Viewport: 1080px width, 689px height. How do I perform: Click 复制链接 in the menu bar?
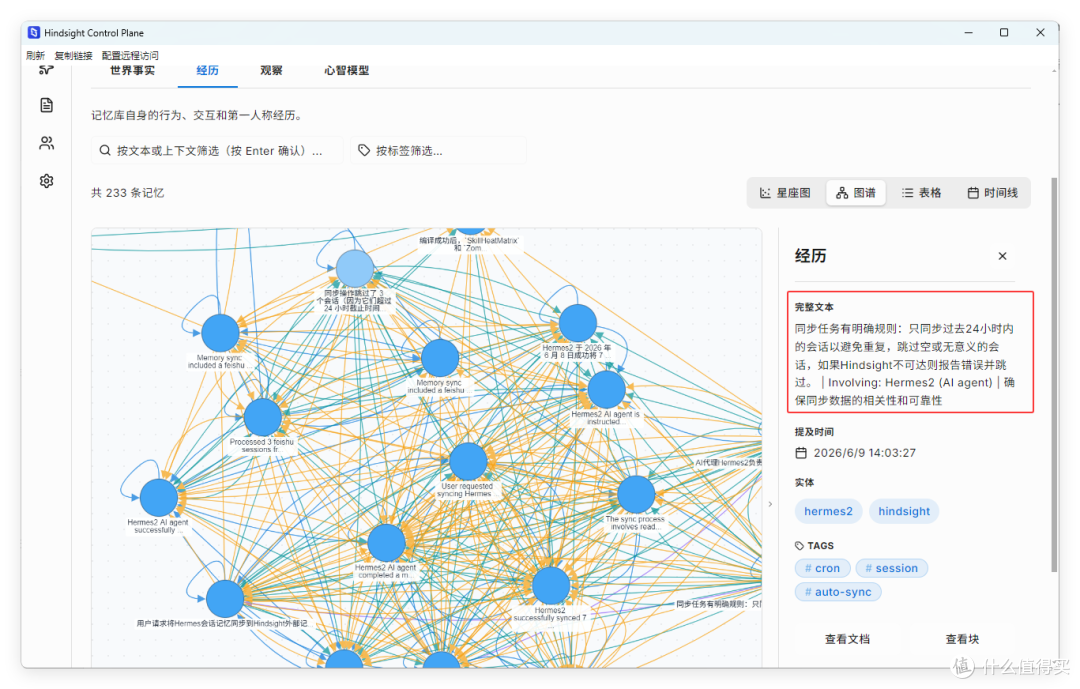point(73,55)
